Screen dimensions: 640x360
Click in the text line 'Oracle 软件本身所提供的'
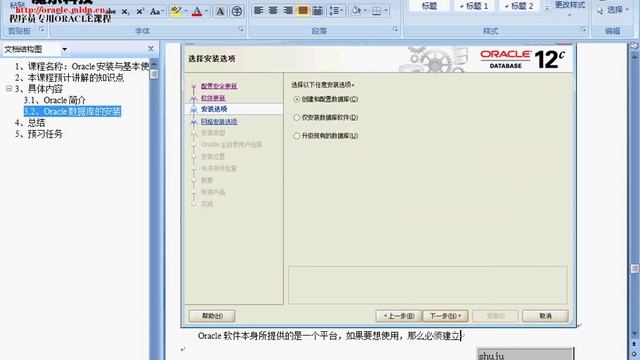tap(329, 336)
